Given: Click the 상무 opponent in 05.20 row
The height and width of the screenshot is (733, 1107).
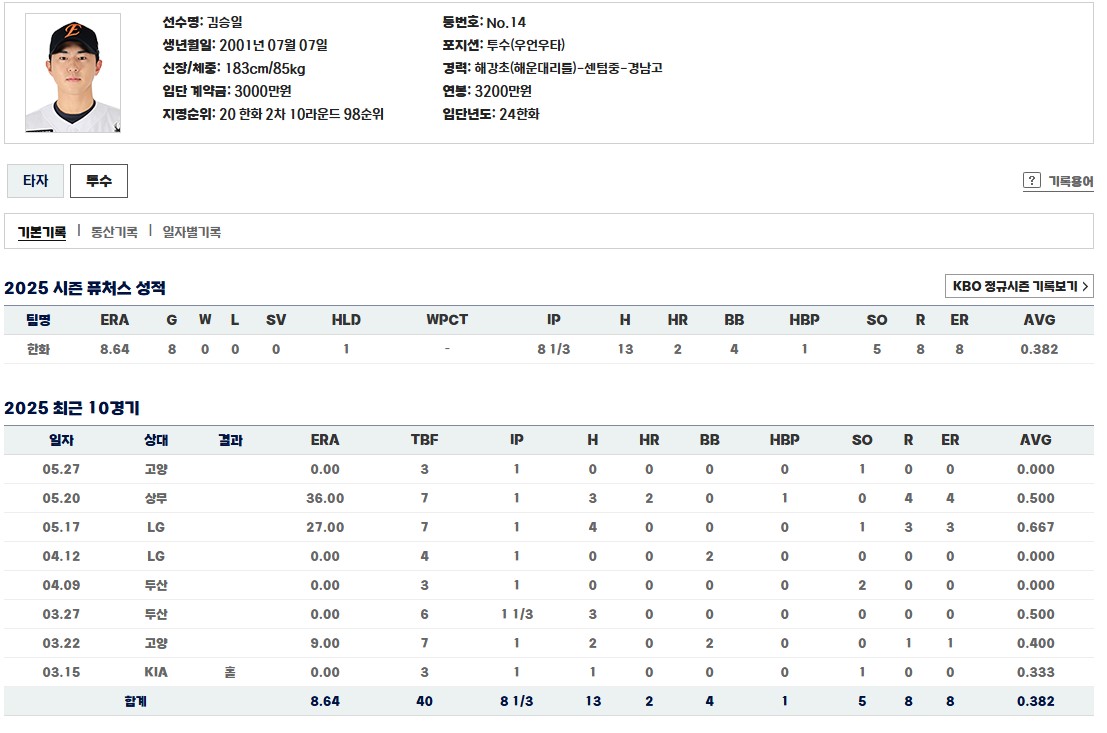Looking at the screenshot, I should (x=156, y=498).
